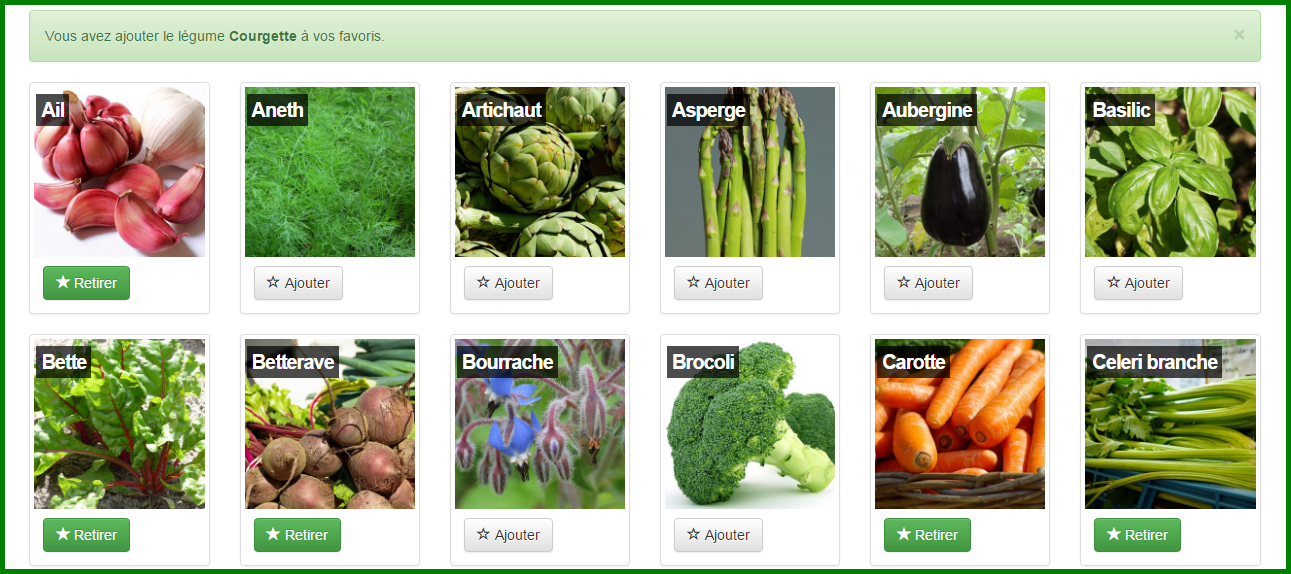Click the star icon on Brocoli's Ajouter button
Screen dimensions: 1291x574
tap(693, 534)
